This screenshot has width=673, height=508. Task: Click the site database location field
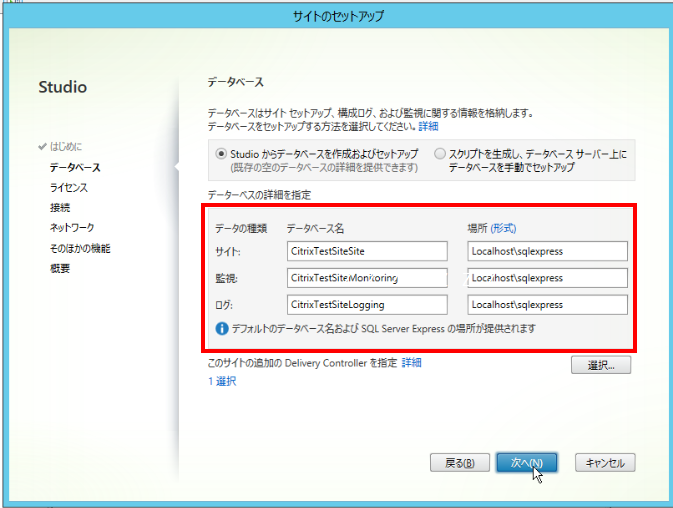[x=547, y=251]
